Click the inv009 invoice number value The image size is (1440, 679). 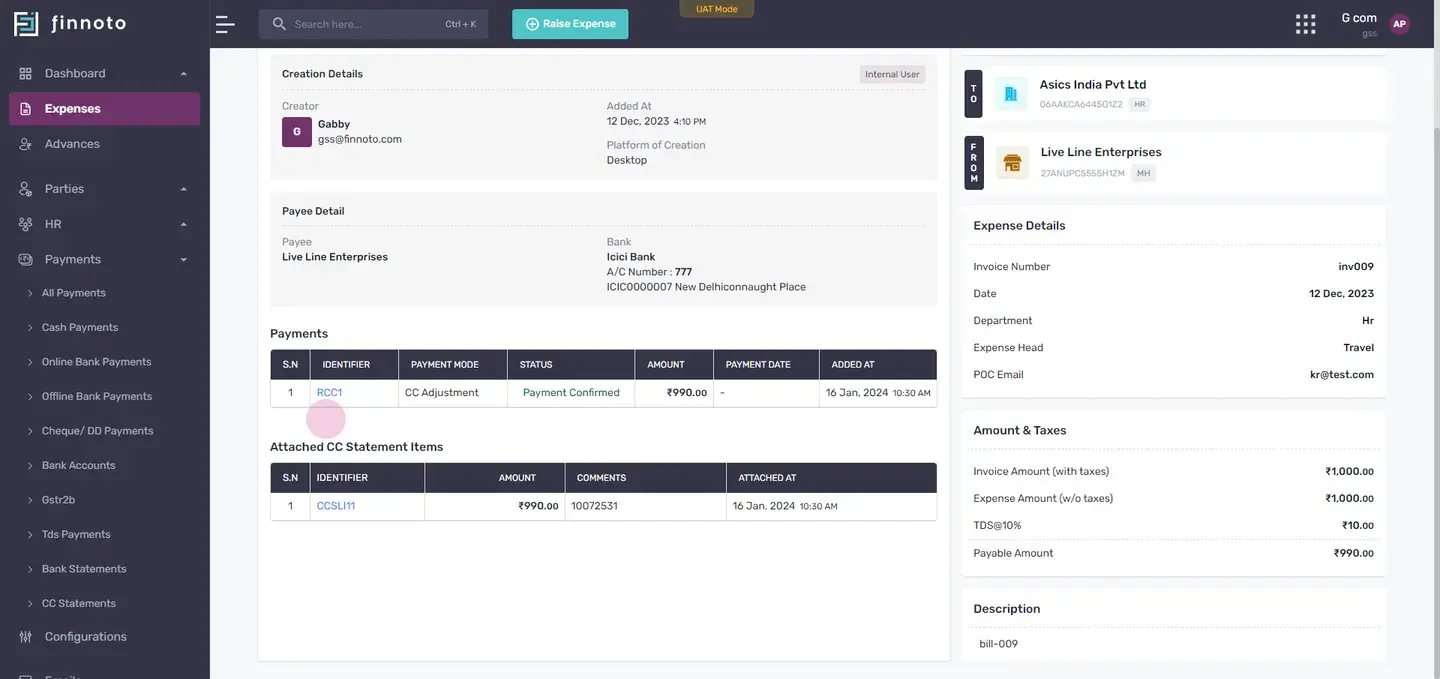pyautogui.click(x=1356, y=267)
